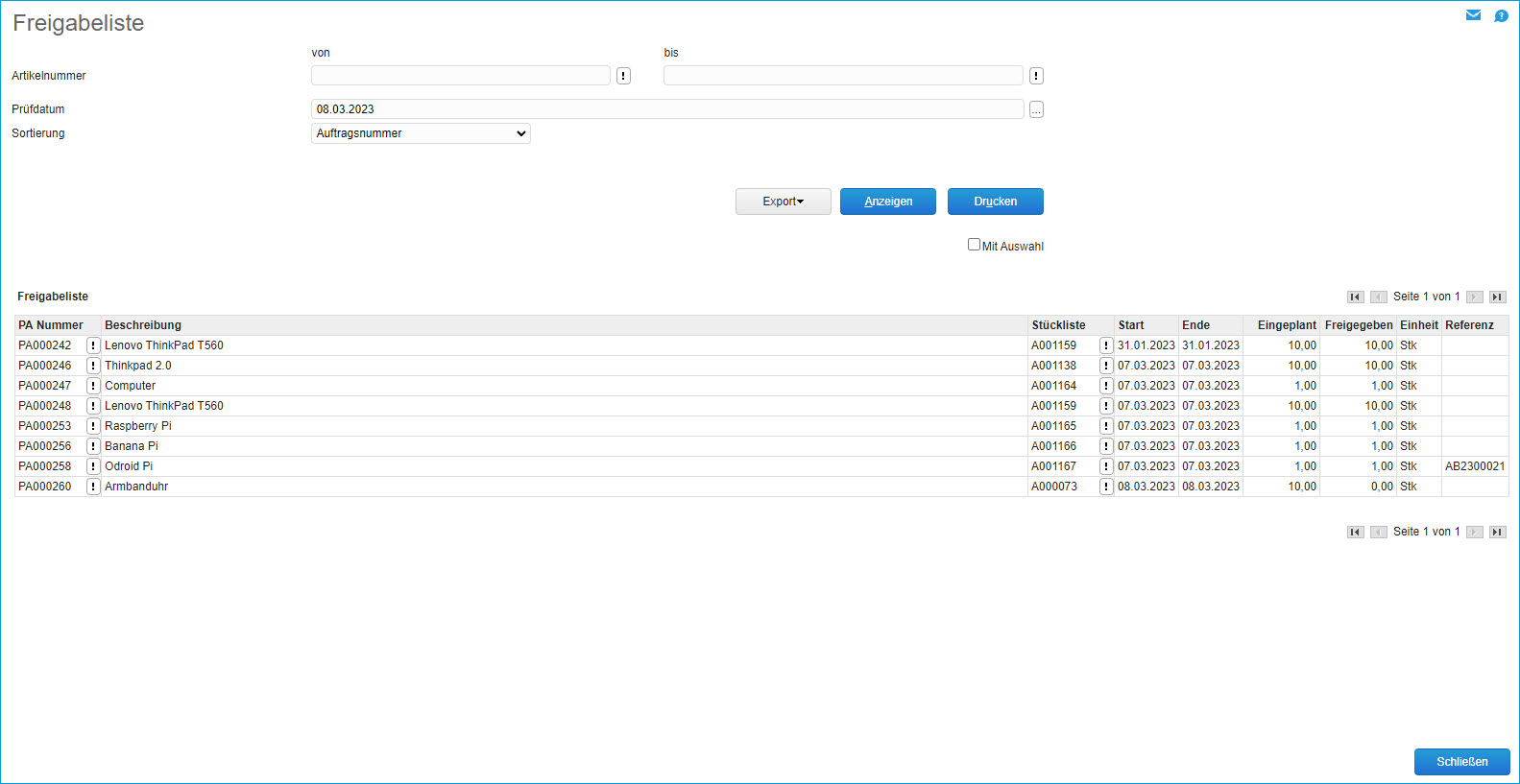Viewport: 1520px width, 784px height.
Task: Enable the Mit Auswahl checkbox
Action: pyautogui.click(x=974, y=245)
